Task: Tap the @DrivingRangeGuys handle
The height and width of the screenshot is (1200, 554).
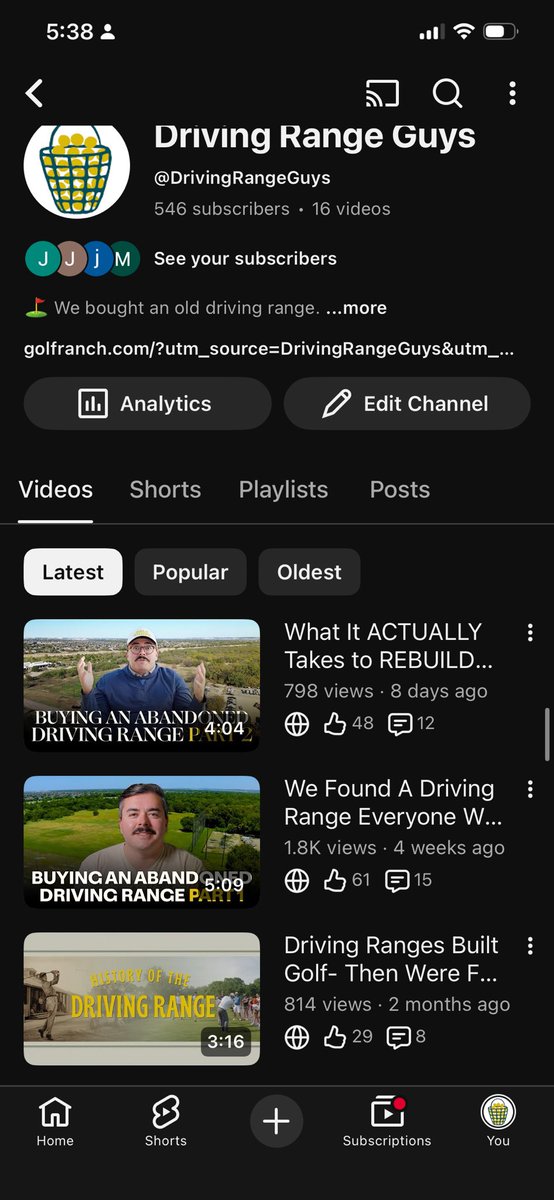Action: [x=242, y=178]
